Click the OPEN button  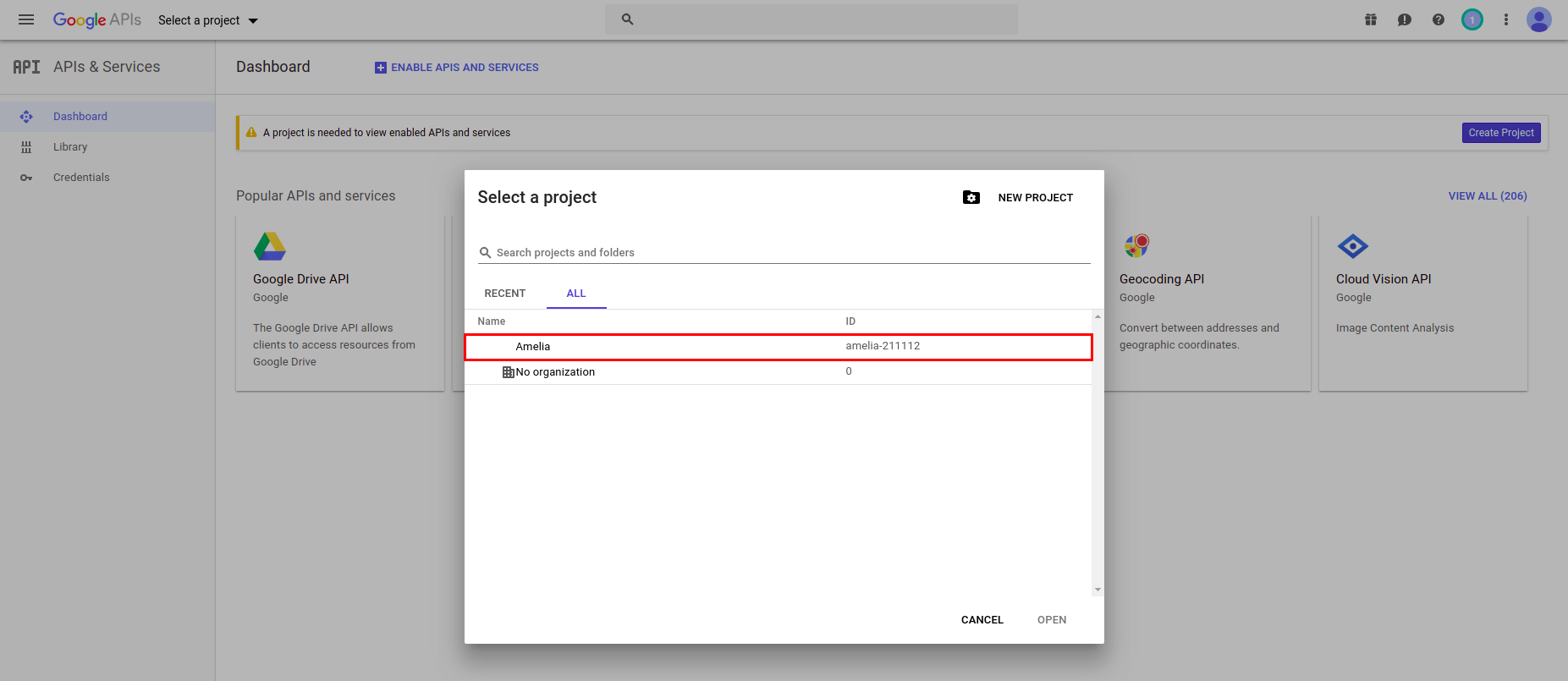pos(1052,620)
